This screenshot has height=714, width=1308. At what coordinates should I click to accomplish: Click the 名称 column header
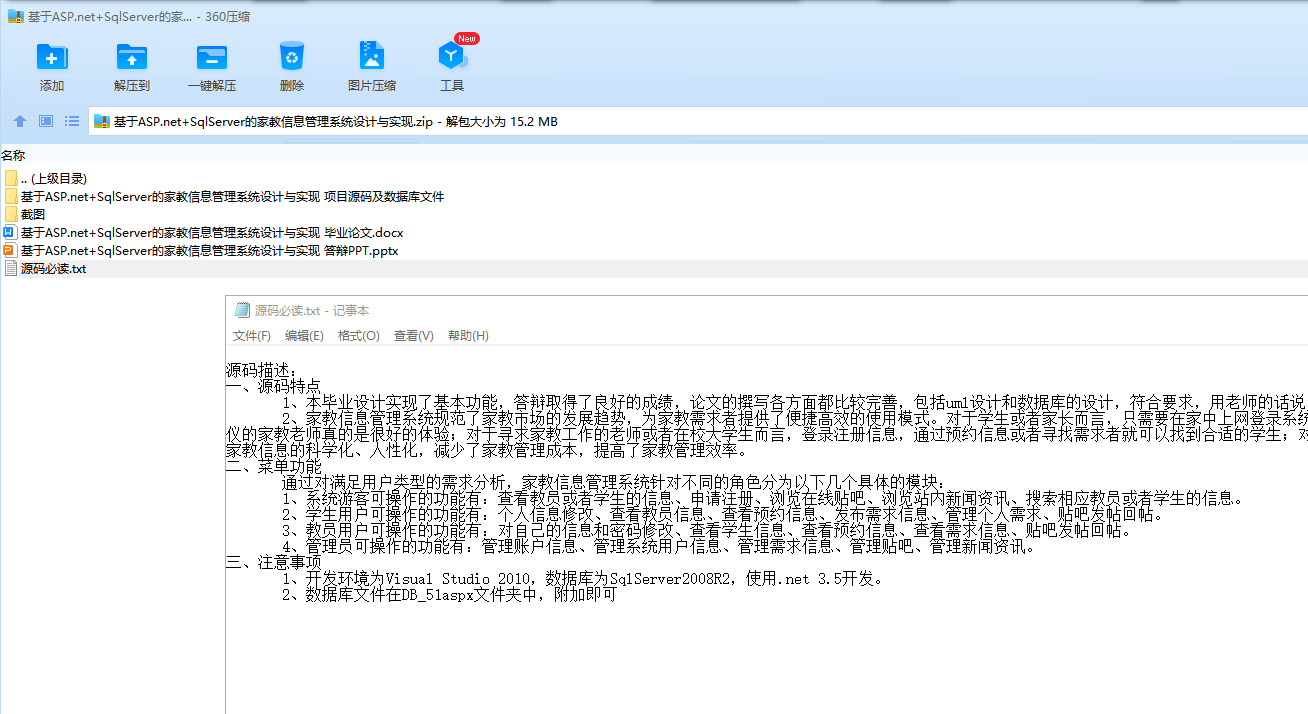pos(13,155)
